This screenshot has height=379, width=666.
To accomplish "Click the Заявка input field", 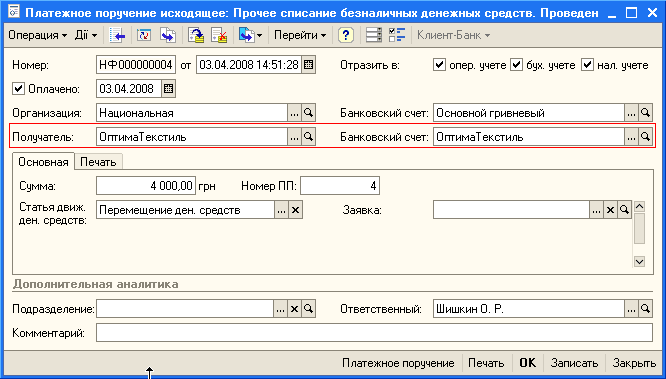I will click(511, 210).
